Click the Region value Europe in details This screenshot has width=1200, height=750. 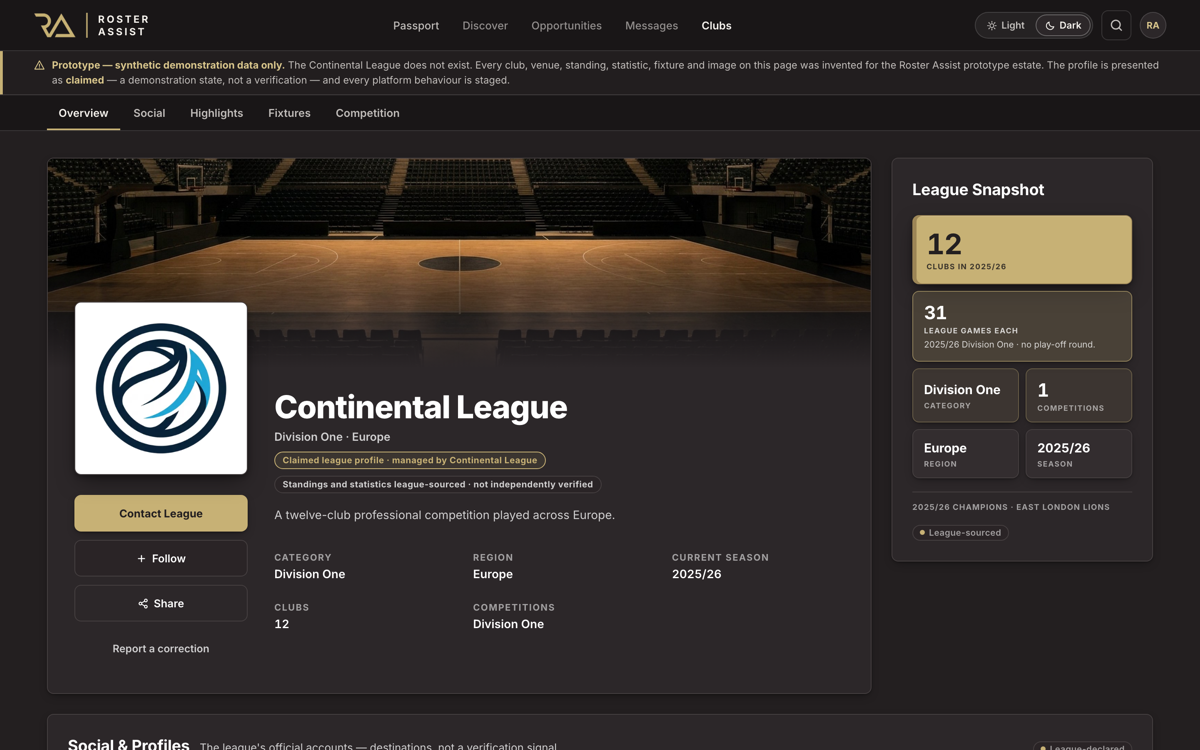pos(493,574)
